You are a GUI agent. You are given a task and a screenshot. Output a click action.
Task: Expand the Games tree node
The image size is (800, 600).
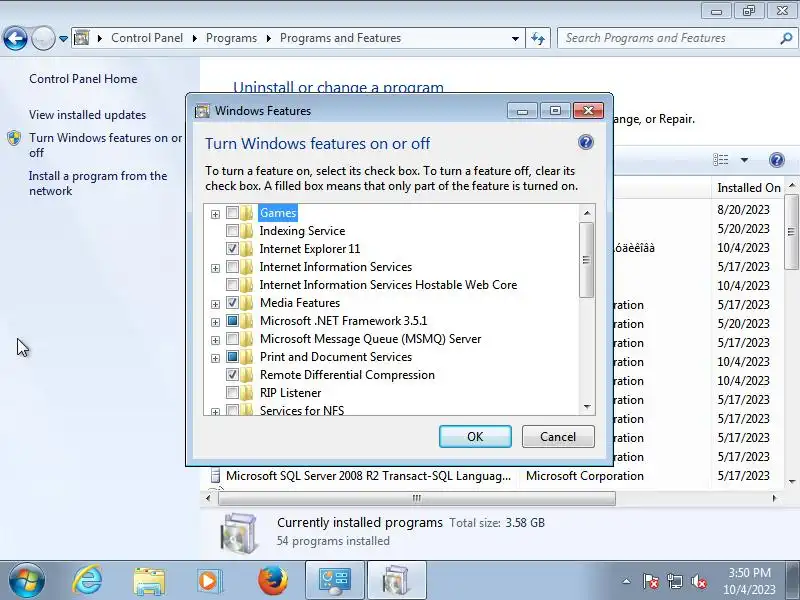coord(215,214)
